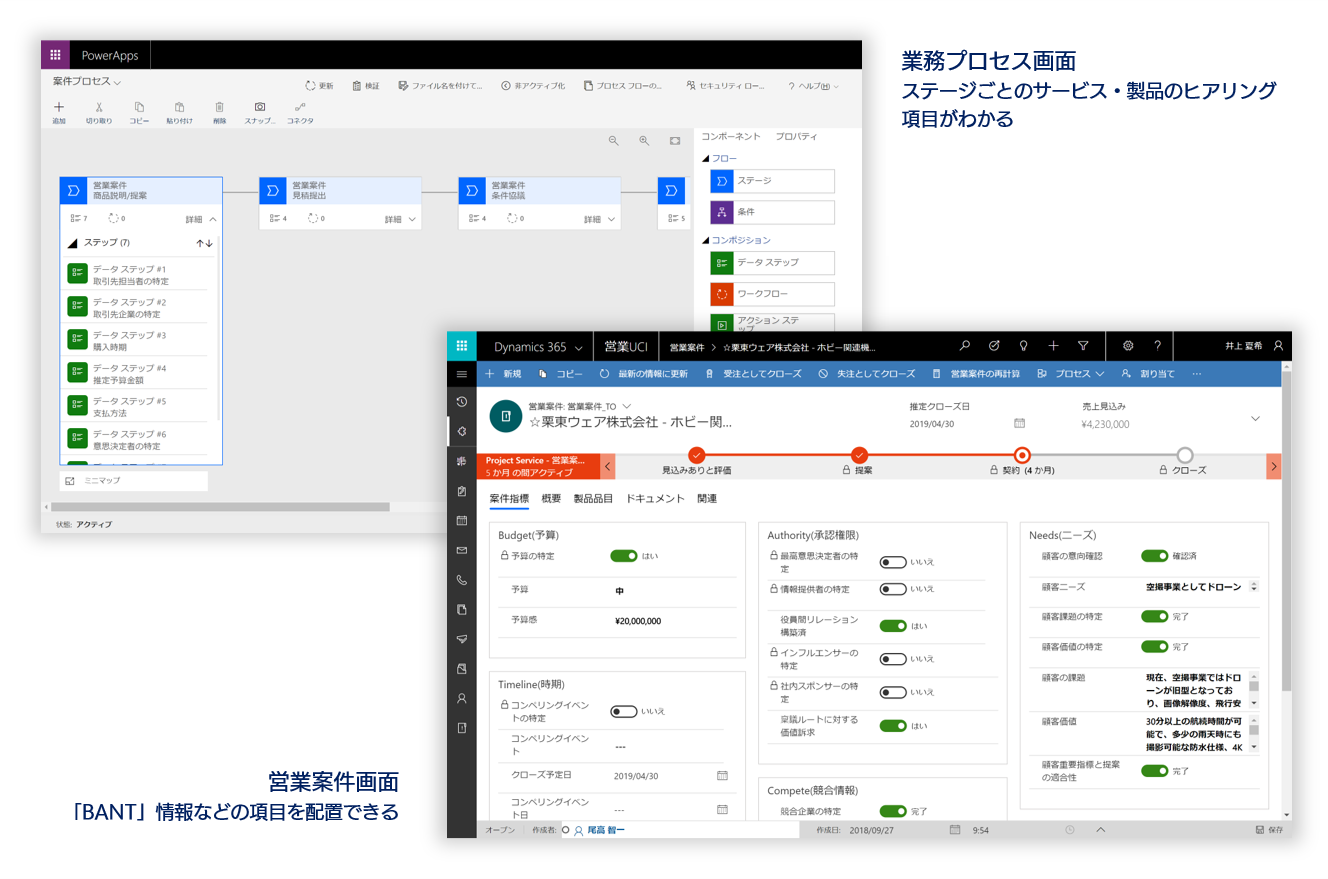Toggle 予算の特定 switch
Image resolution: width=1328 pixels, height=879 pixels.
[623, 556]
